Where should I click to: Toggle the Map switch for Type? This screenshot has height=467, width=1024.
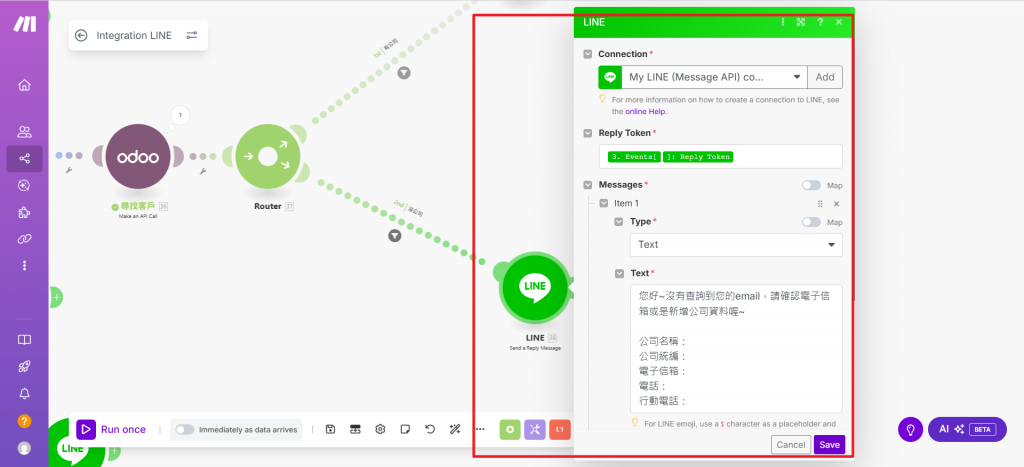(x=811, y=222)
